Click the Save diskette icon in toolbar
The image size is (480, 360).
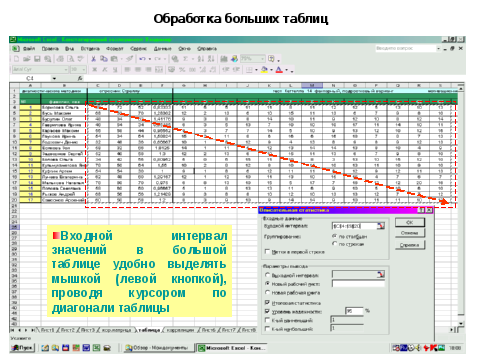coord(37,59)
